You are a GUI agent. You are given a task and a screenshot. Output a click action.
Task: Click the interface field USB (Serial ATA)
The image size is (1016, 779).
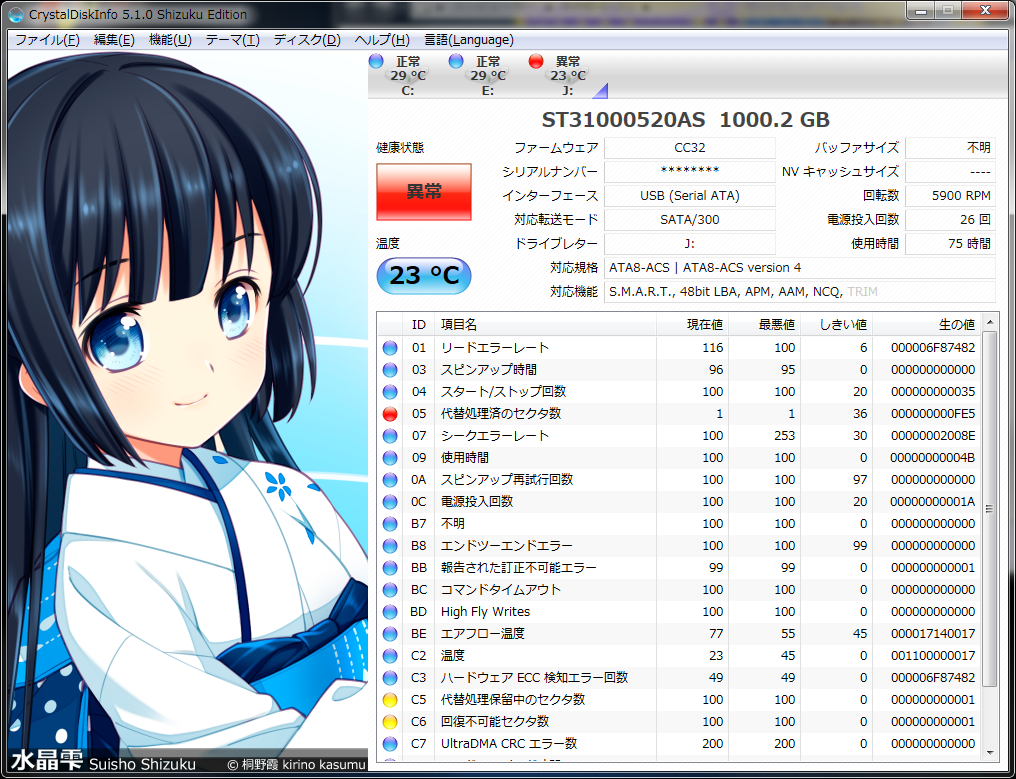pyautogui.click(x=689, y=196)
